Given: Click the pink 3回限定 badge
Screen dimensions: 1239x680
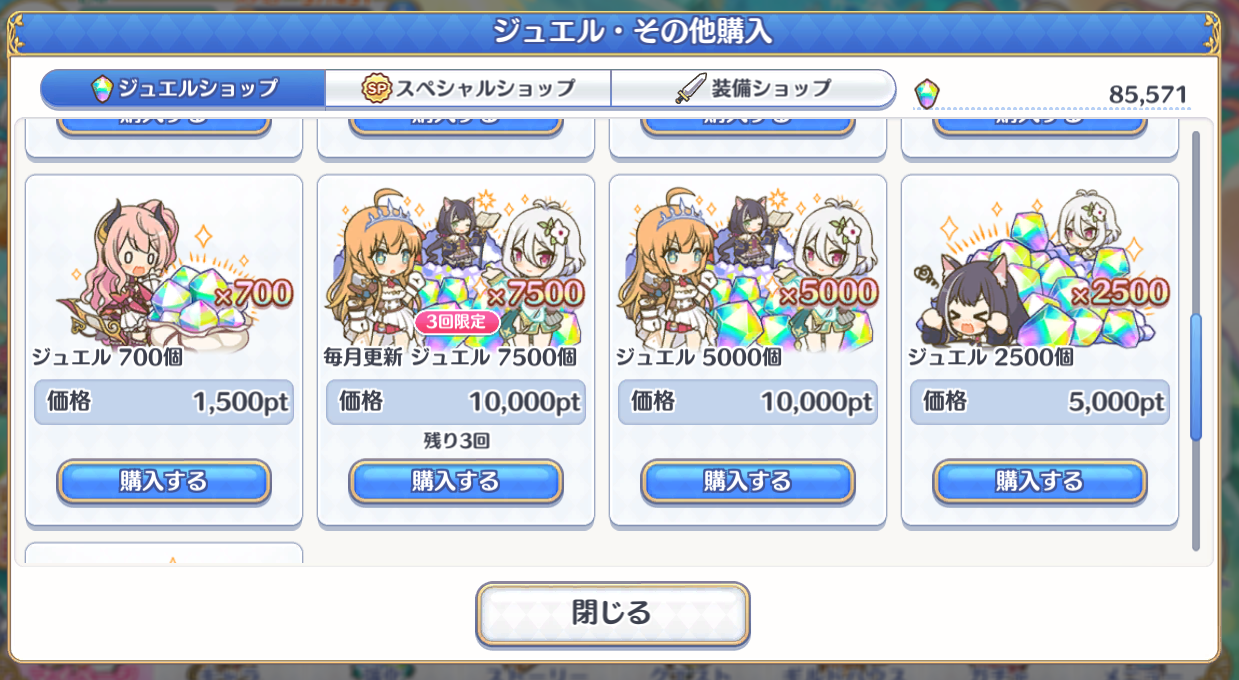Looking at the screenshot, I should coord(456,322).
